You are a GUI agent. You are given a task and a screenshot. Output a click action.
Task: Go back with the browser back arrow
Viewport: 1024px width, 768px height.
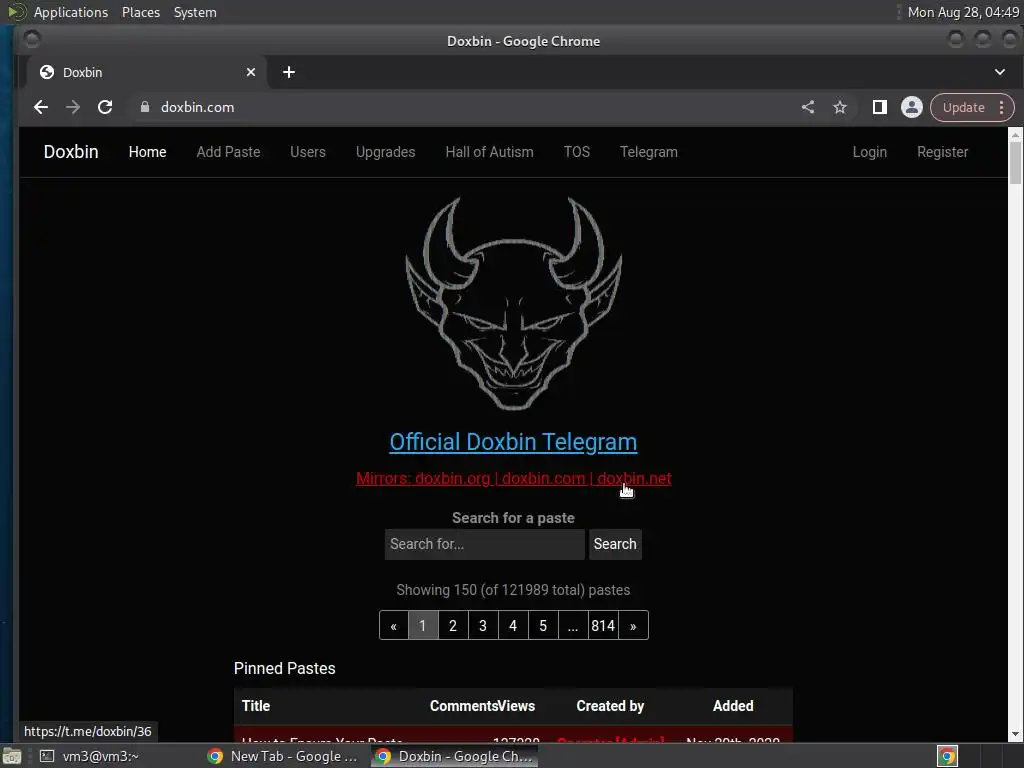tap(40, 107)
